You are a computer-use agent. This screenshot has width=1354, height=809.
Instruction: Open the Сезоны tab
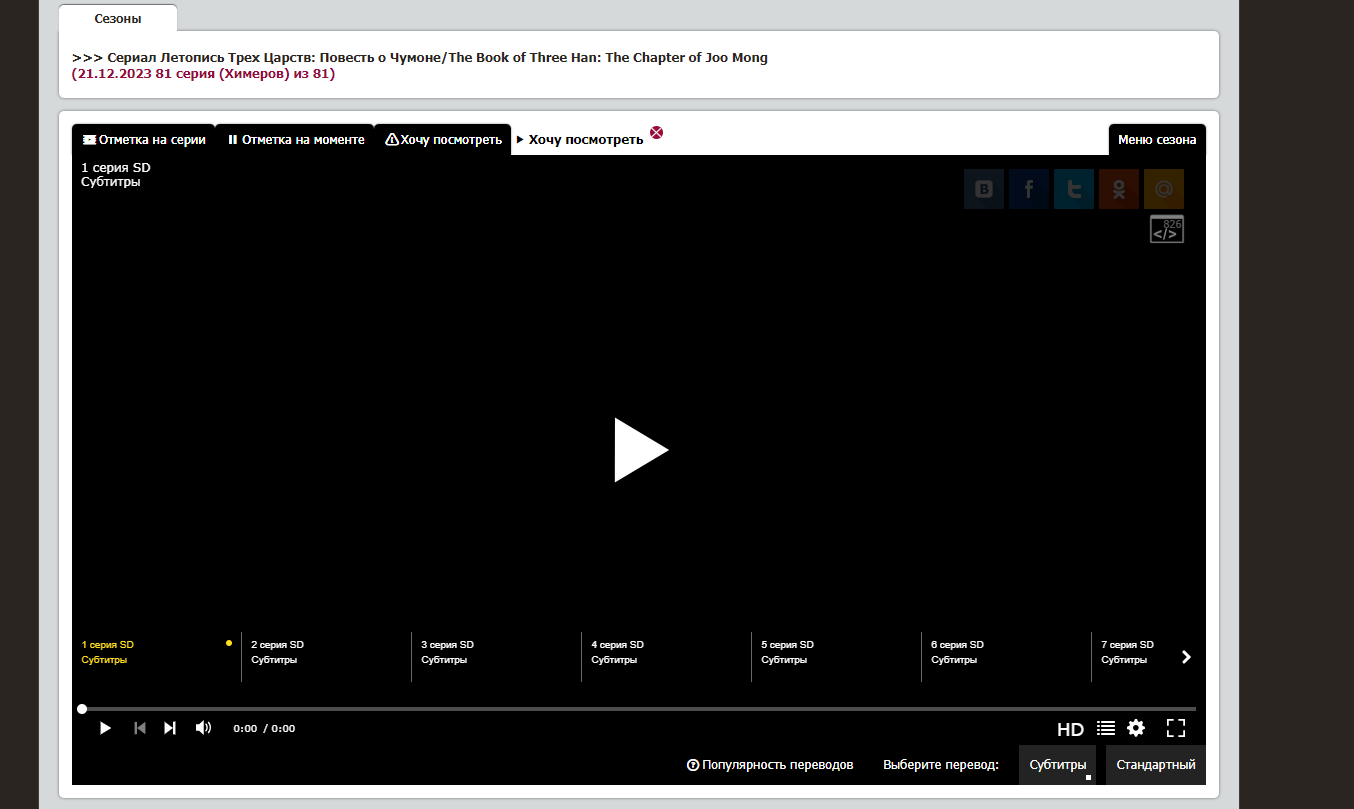(x=118, y=19)
